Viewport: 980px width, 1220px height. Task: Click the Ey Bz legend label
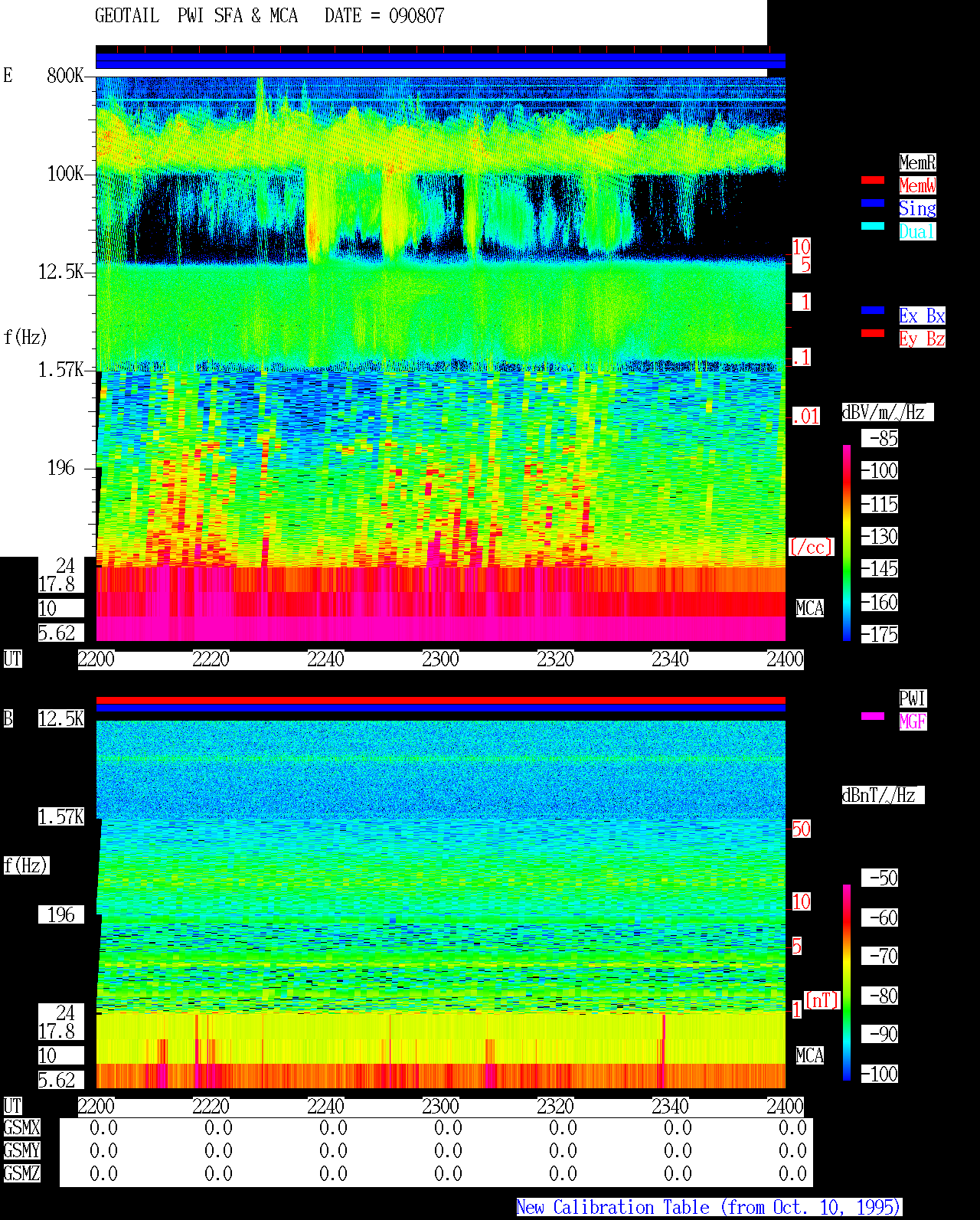tap(922, 339)
